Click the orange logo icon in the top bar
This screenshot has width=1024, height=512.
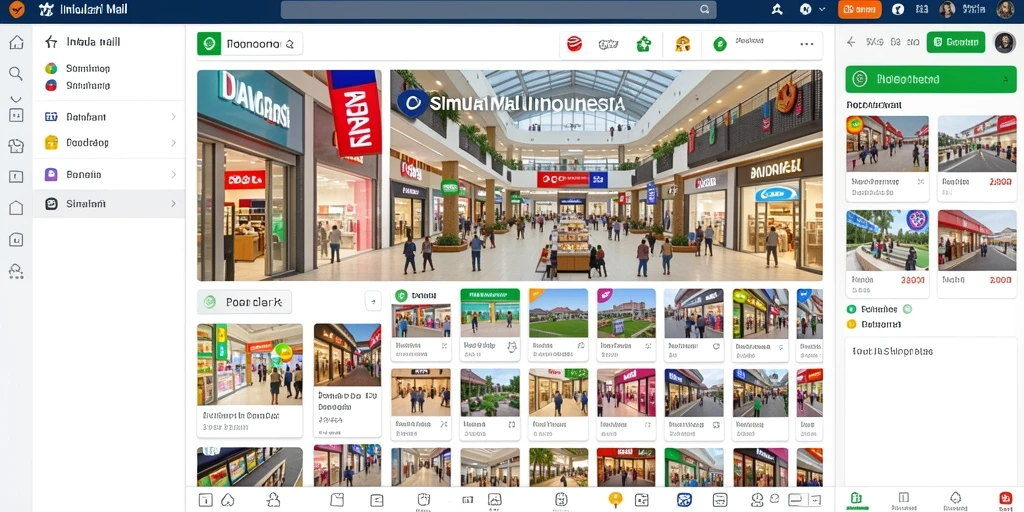tap(16, 9)
